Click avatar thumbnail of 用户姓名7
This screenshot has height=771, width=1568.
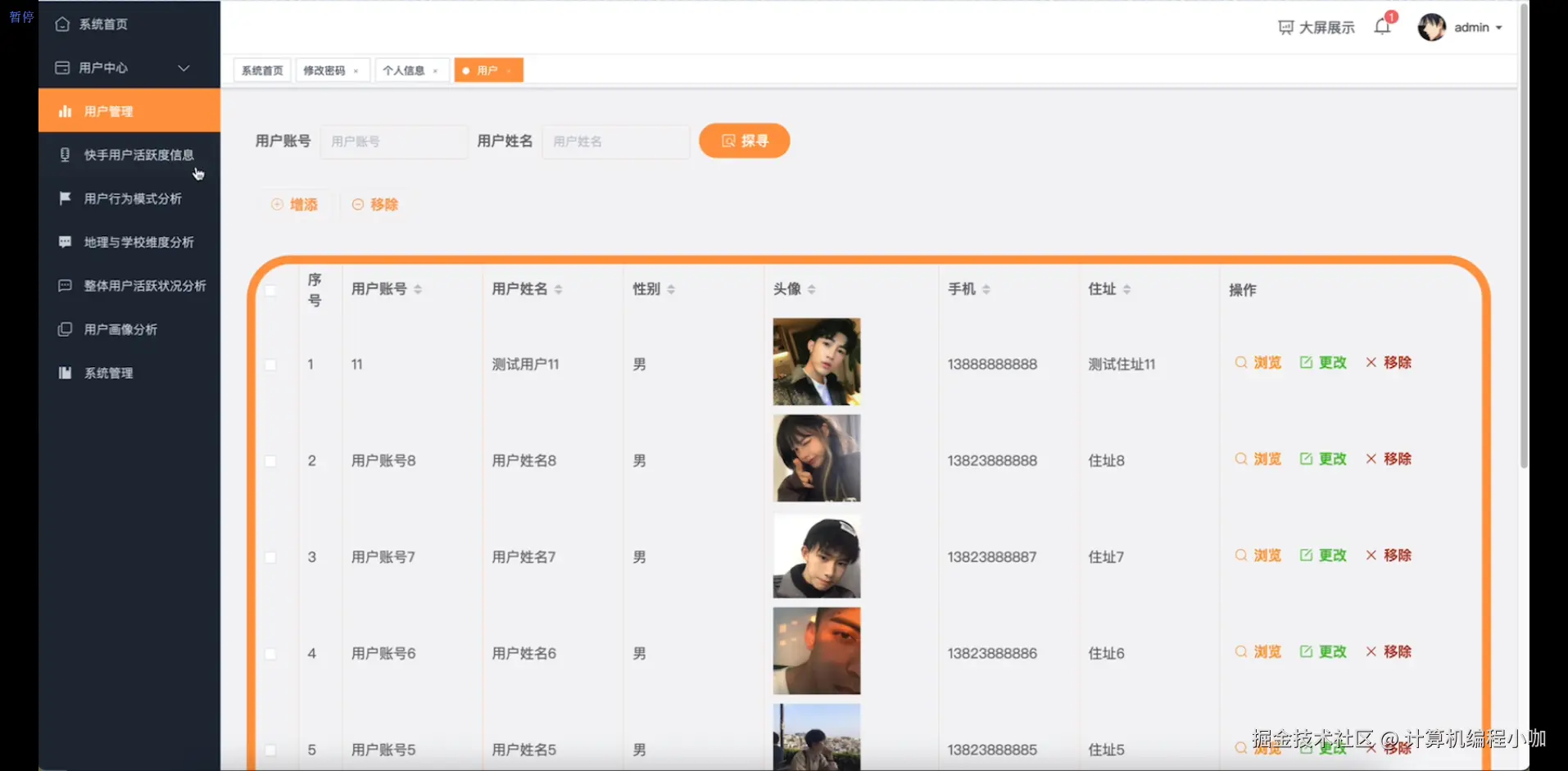(817, 555)
